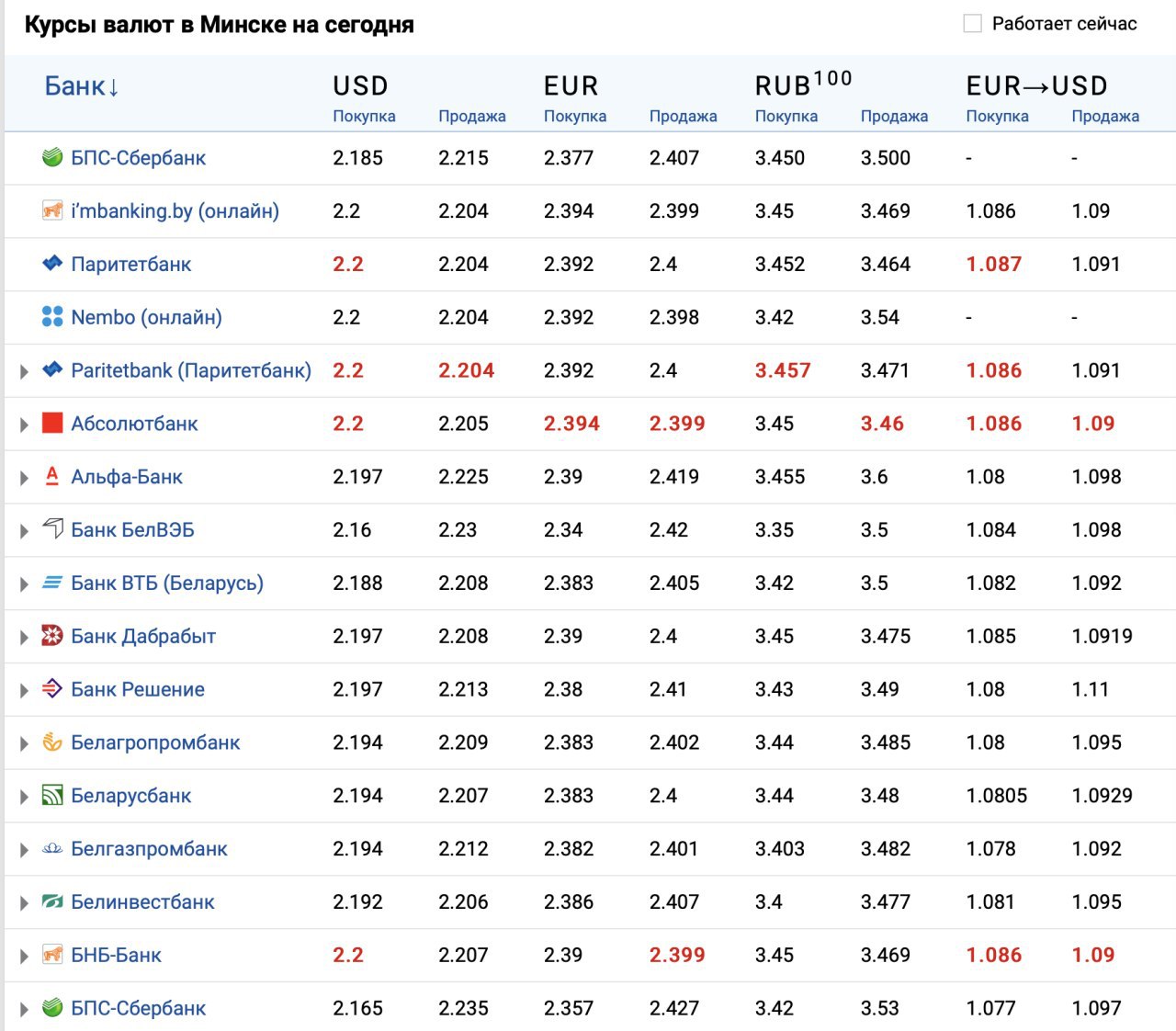The image size is (1176, 1031).
Task: Sort by EUR→USD Покупка column
Action: click(998, 116)
